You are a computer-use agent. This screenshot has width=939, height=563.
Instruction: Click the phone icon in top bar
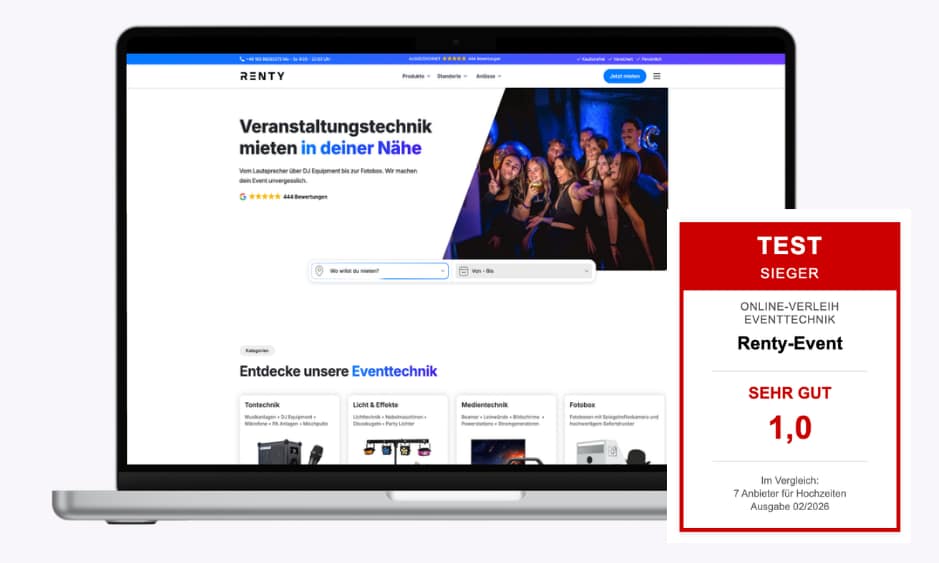[x=242, y=59]
